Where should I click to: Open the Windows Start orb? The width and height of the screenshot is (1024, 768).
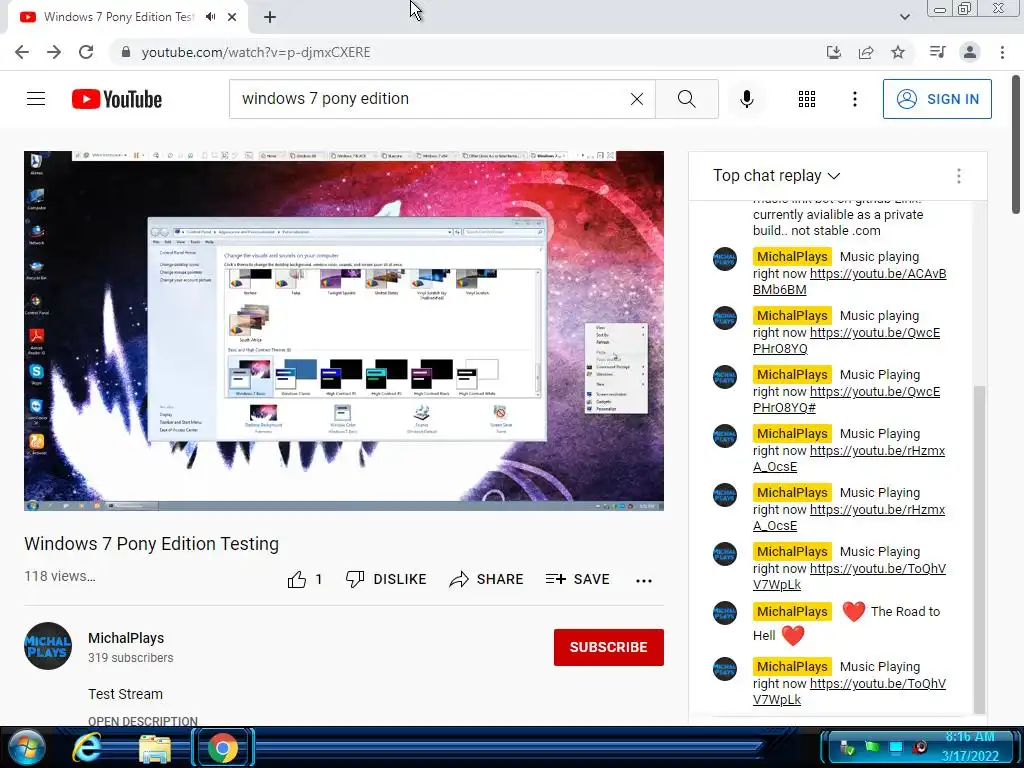[26, 748]
